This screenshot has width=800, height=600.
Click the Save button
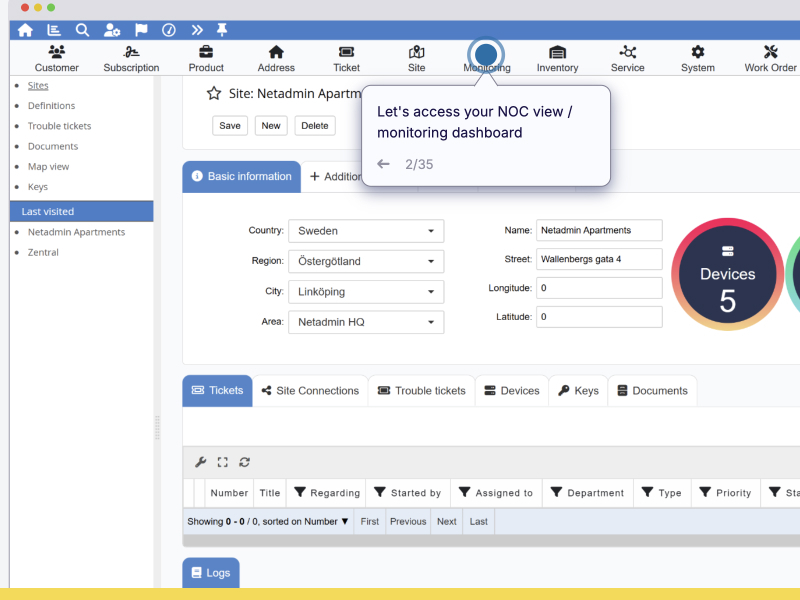click(230, 126)
